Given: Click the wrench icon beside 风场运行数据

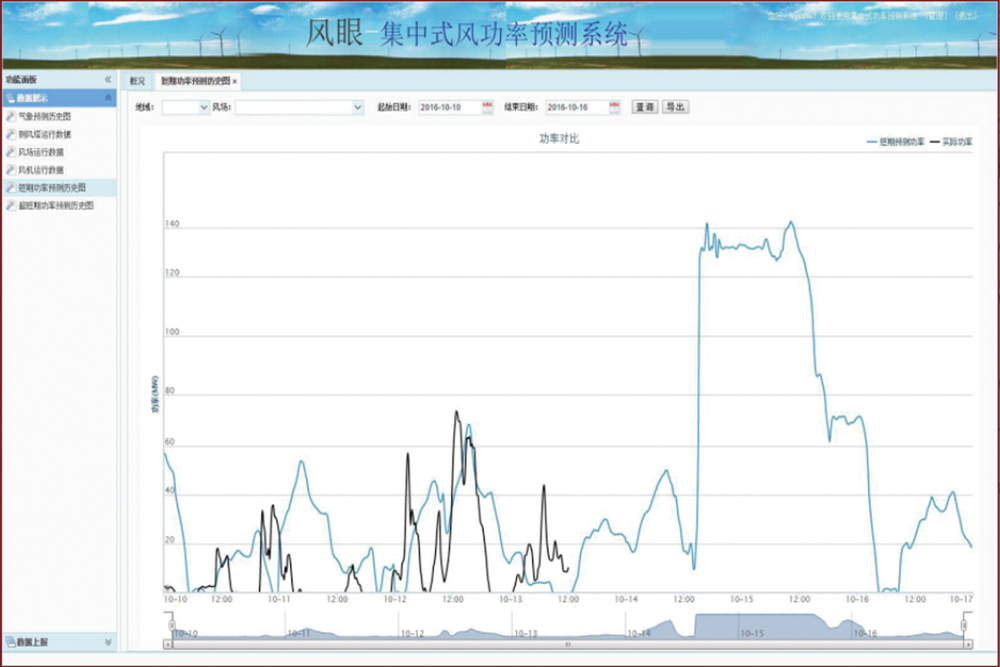Looking at the screenshot, I should 11,152.
